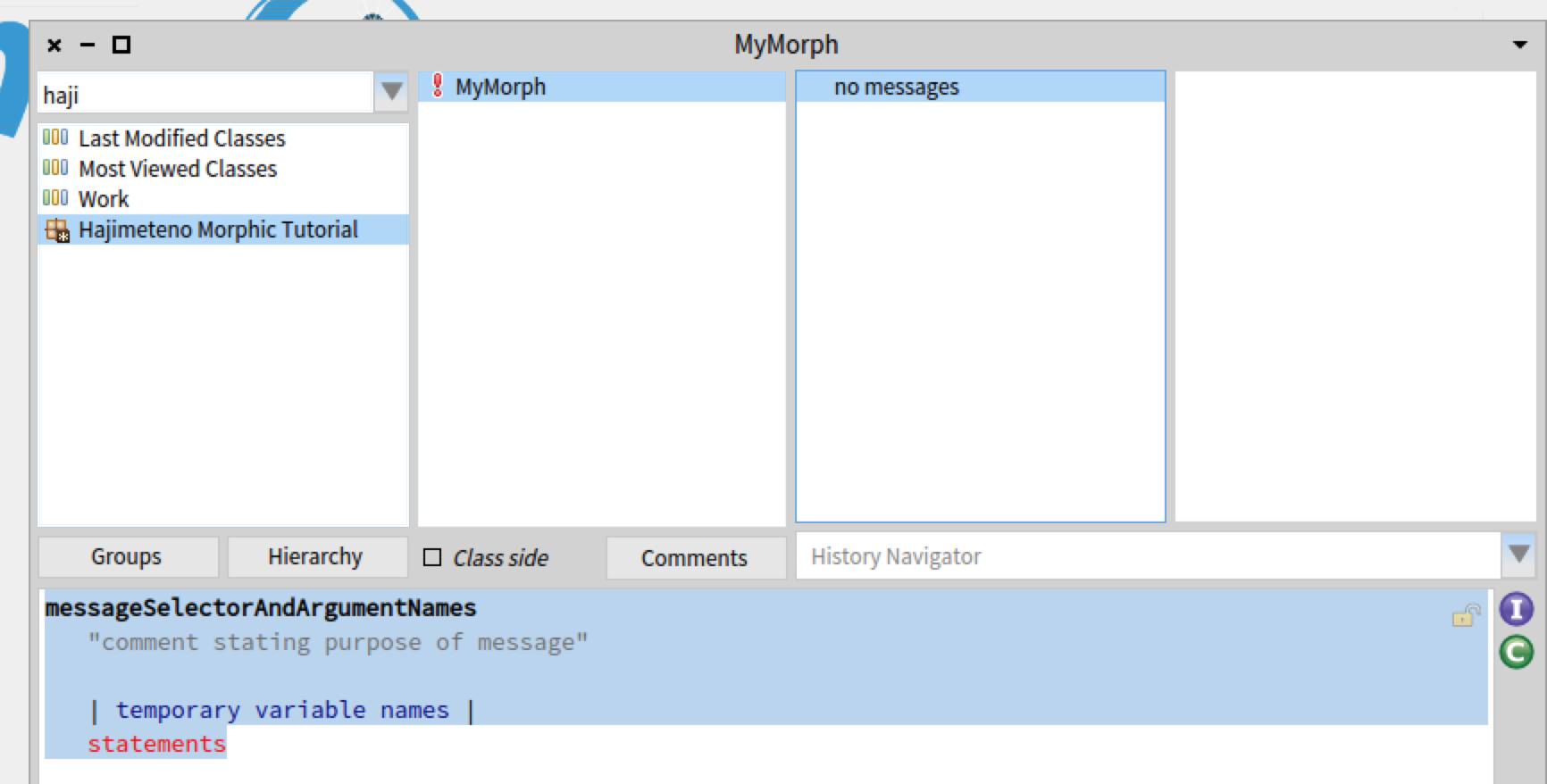Enable the Class side checkbox

click(432, 557)
